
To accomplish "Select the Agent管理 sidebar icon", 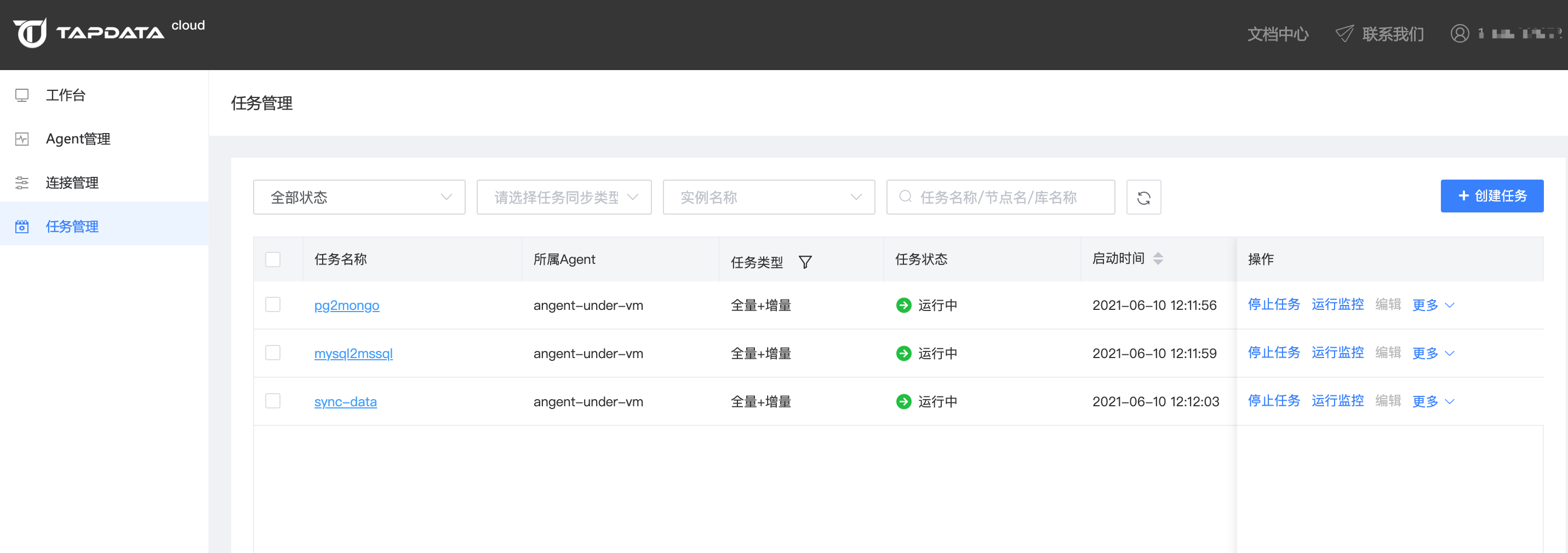I will coord(22,139).
